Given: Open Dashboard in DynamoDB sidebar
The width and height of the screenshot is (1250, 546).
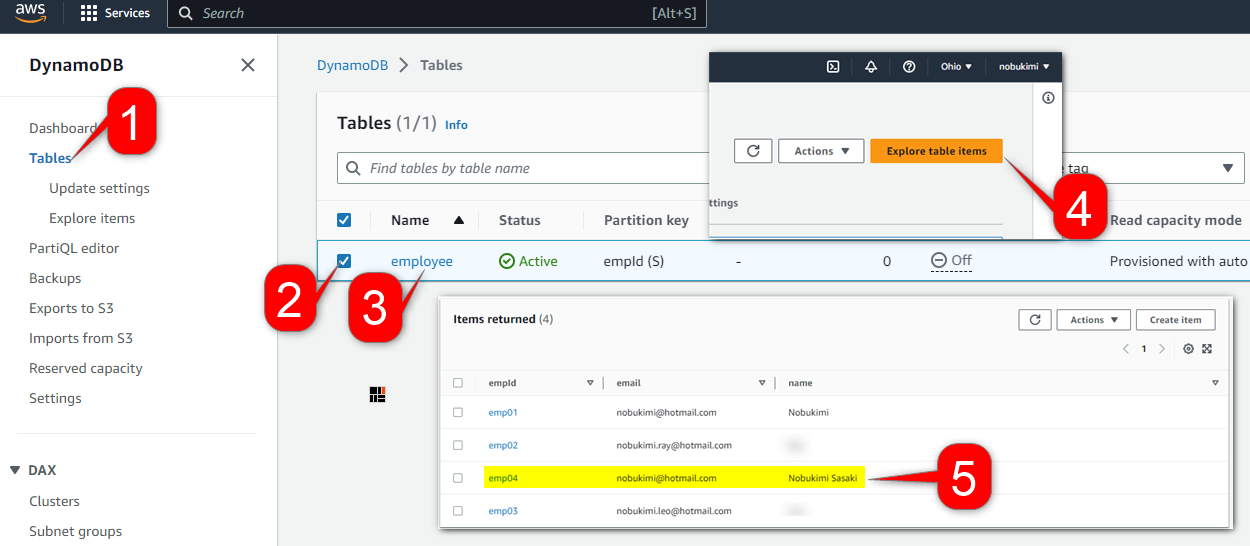Looking at the screenshot, I should pos(62,128).
